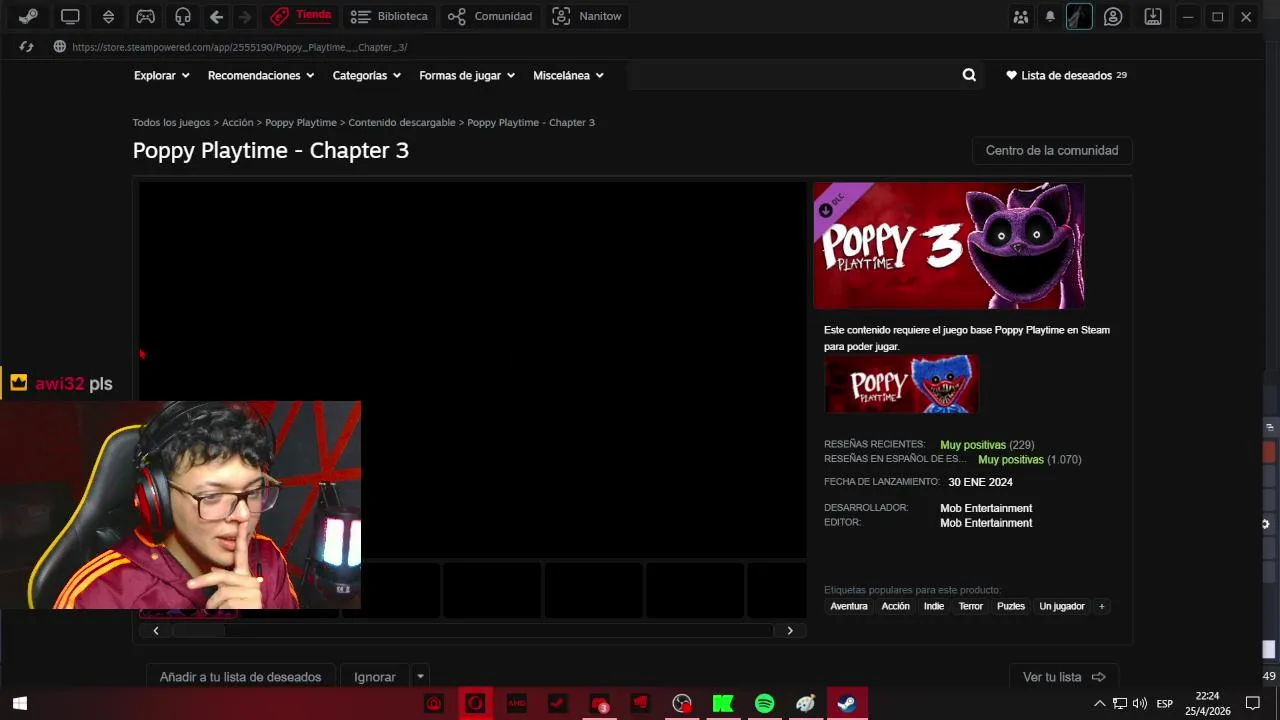Open the 'Poppy Playtime' breadcrumb link
This screenshot has width=1280, height=720.
(x=300, y=122)
